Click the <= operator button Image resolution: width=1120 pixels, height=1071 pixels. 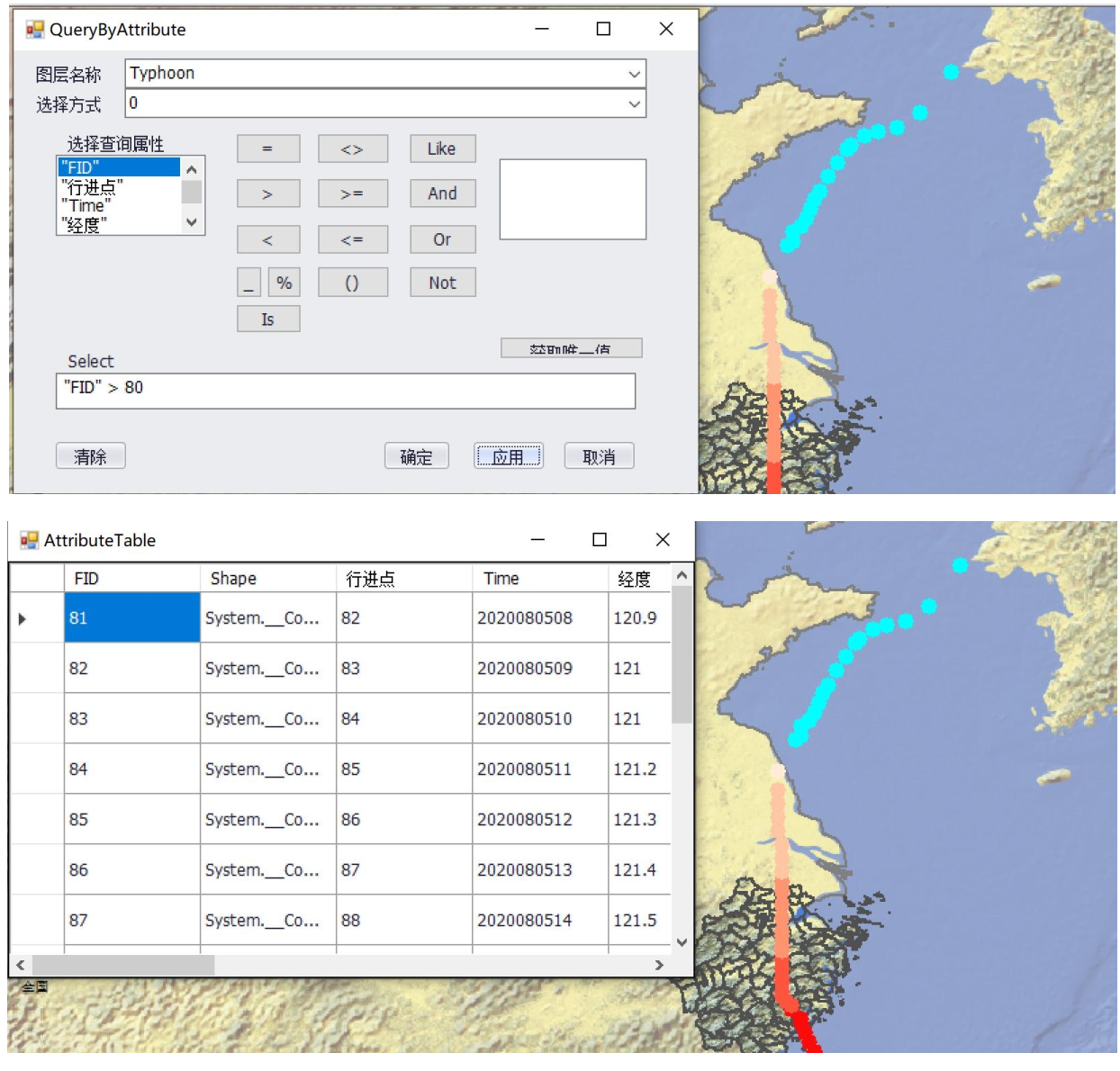[353, 239]
